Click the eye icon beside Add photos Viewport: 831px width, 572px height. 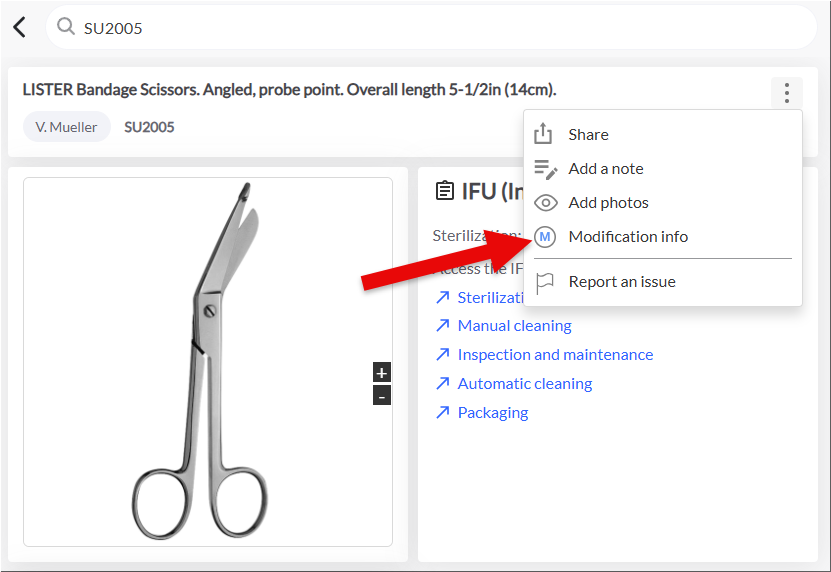coord(545,203)
